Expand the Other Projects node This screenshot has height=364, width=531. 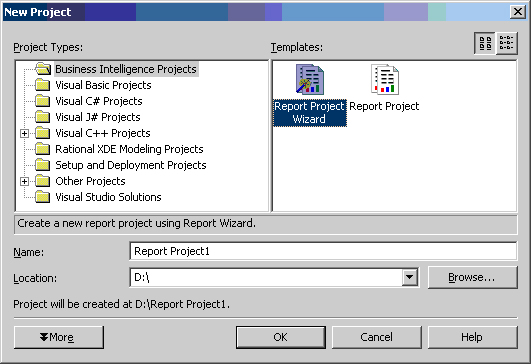tap(24, 181)
